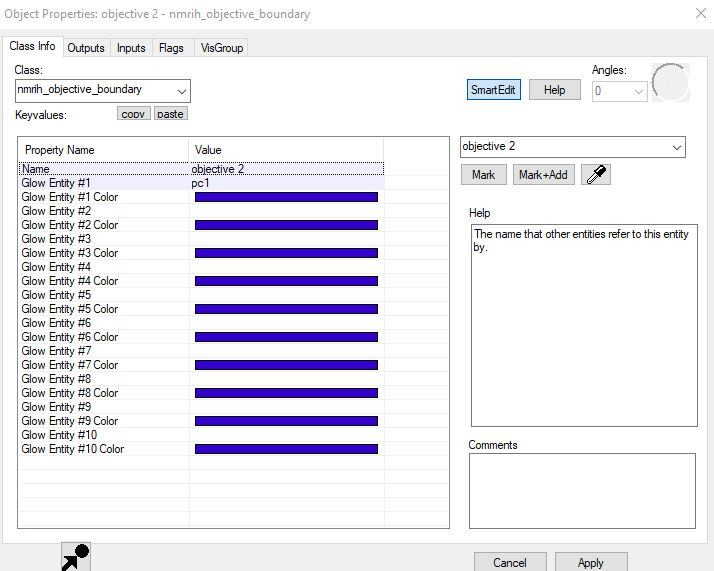Click the Glow Entity #1 Color label
Image resolution: width=714 pixels, height=571 pixels.
(70, 197)
